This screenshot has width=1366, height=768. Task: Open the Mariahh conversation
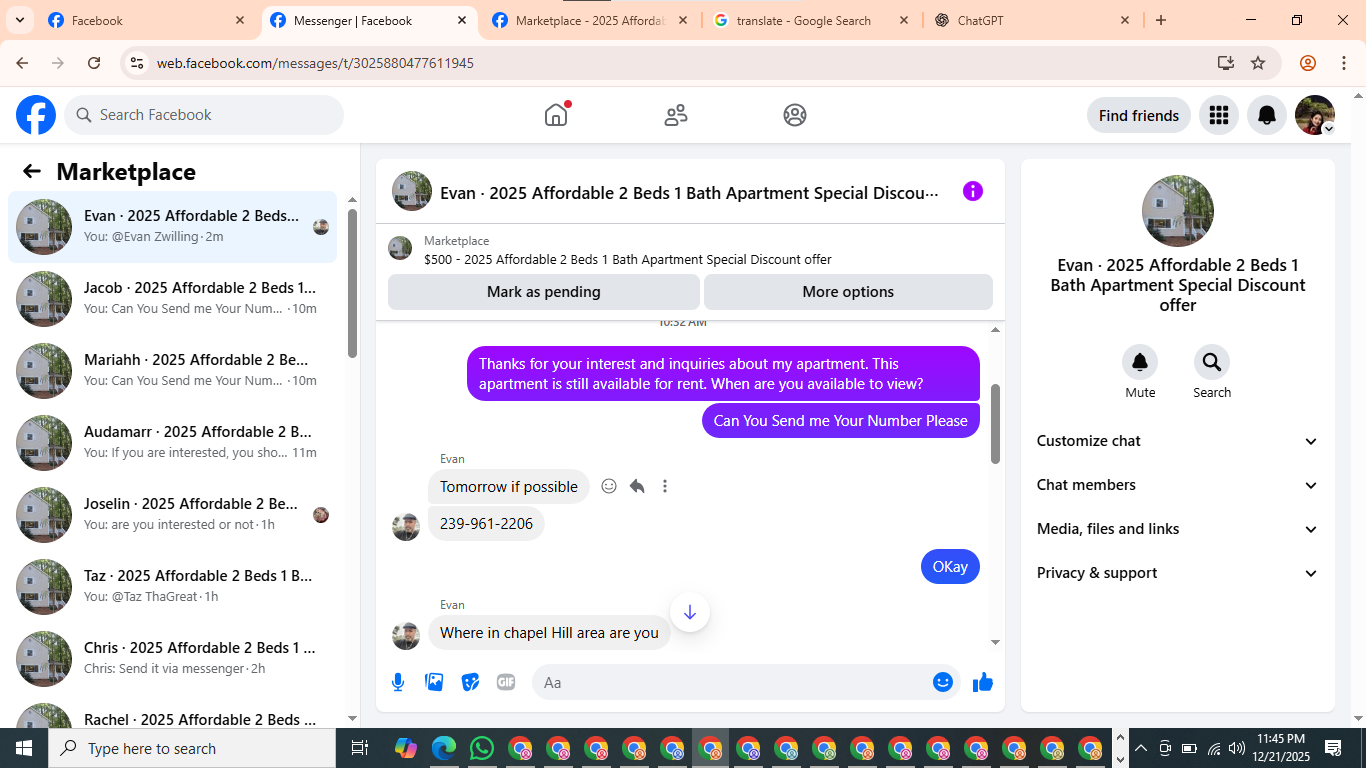coord(173,371)
